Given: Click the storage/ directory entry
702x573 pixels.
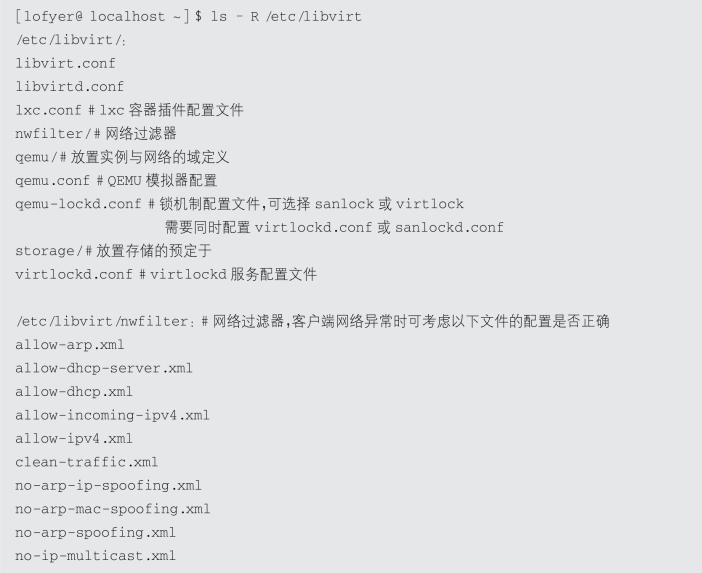Looking at the screenshot, I should [x=113, y=251].
